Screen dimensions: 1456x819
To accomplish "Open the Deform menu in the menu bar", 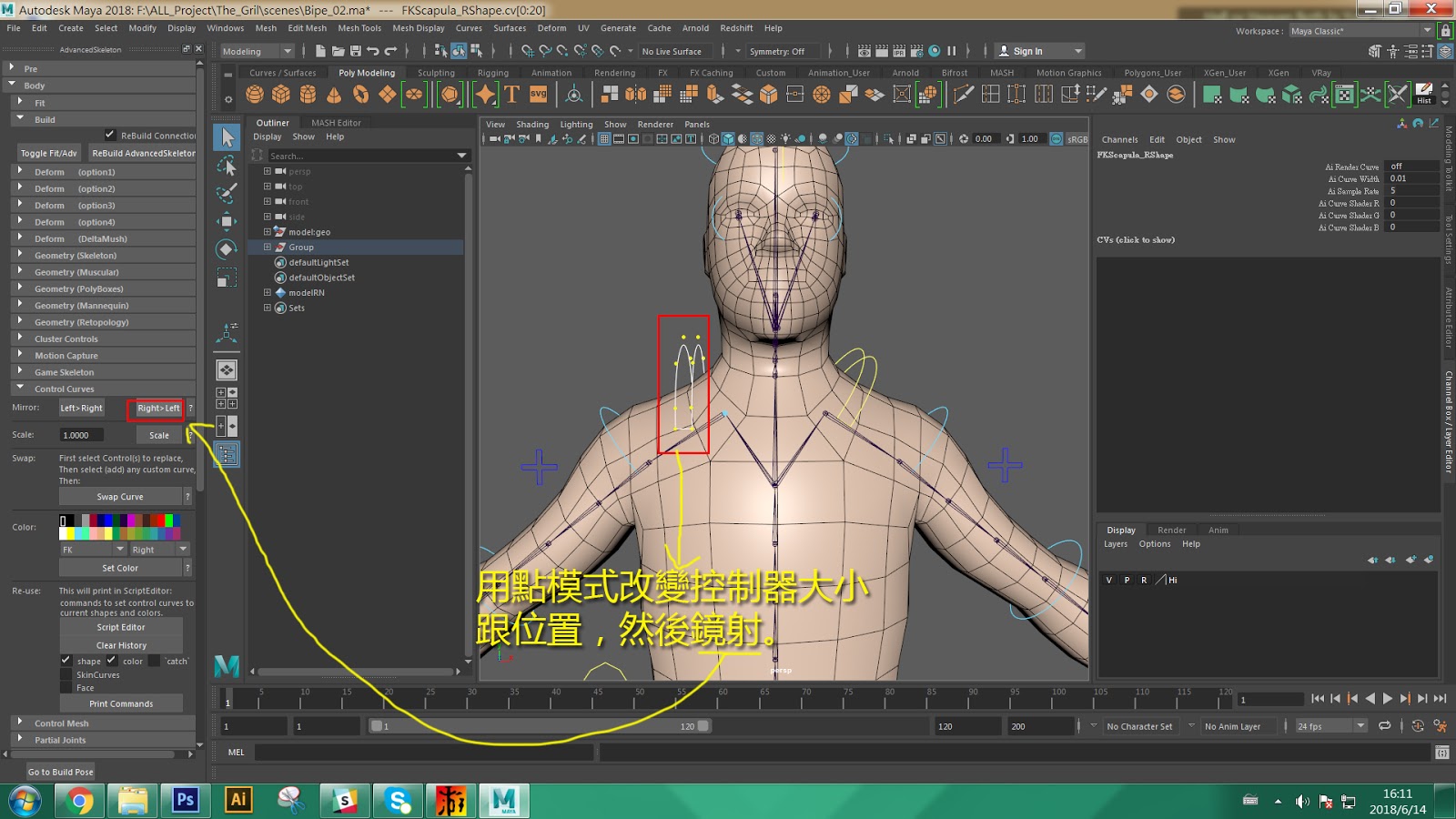I will [551, 28].
